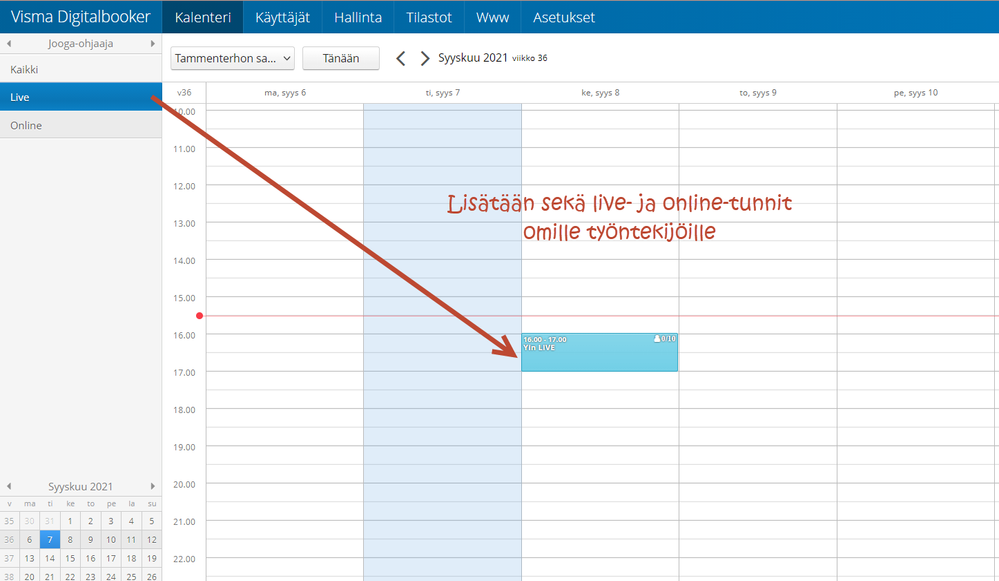Select day 1 in mini calendar
This screenshot has height=581, width=999.
(70, 521)
